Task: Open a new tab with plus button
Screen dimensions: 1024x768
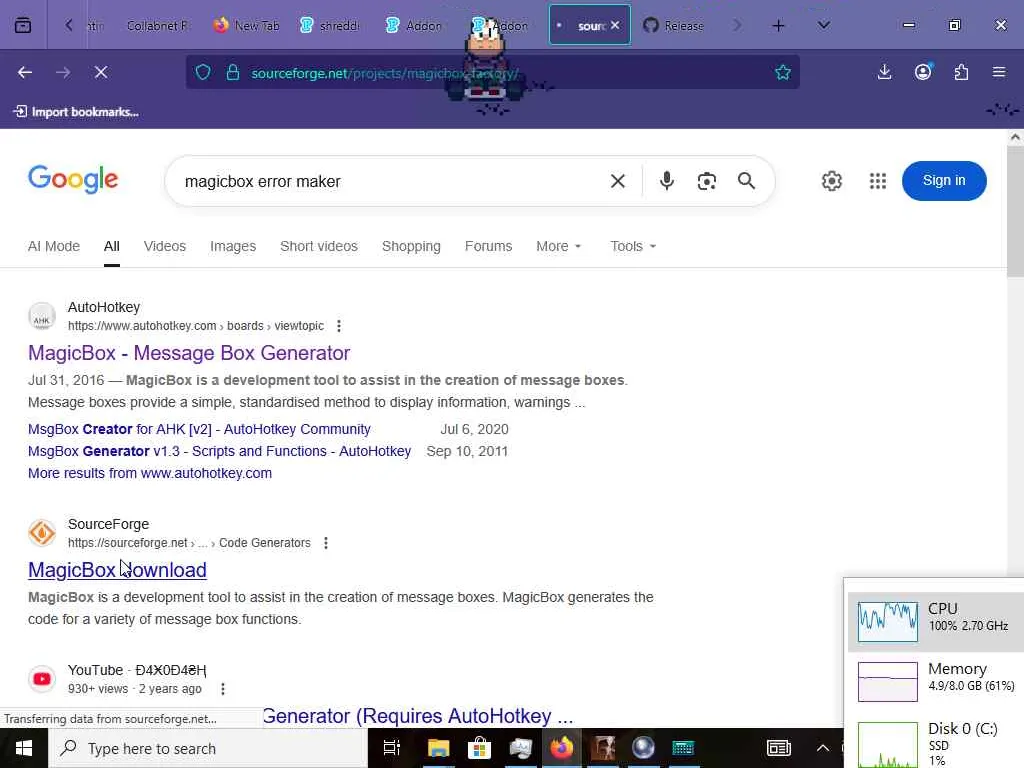Action: [778, 25]
